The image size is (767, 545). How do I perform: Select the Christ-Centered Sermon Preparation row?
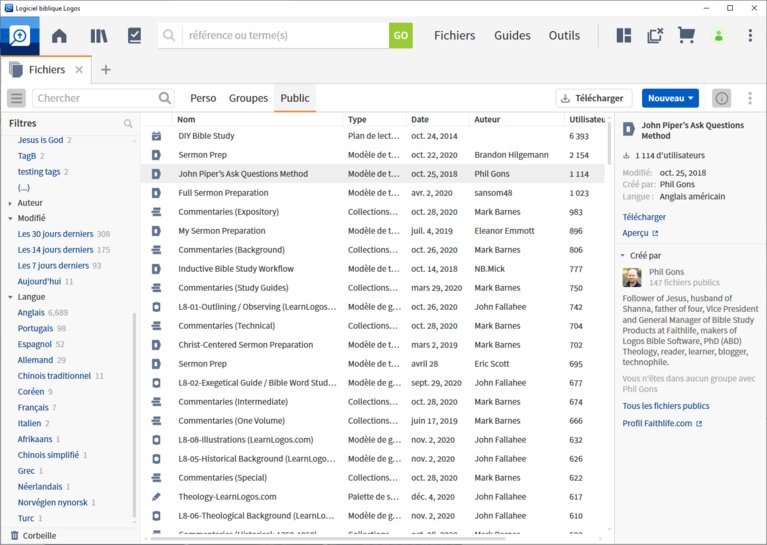point(373,345)
